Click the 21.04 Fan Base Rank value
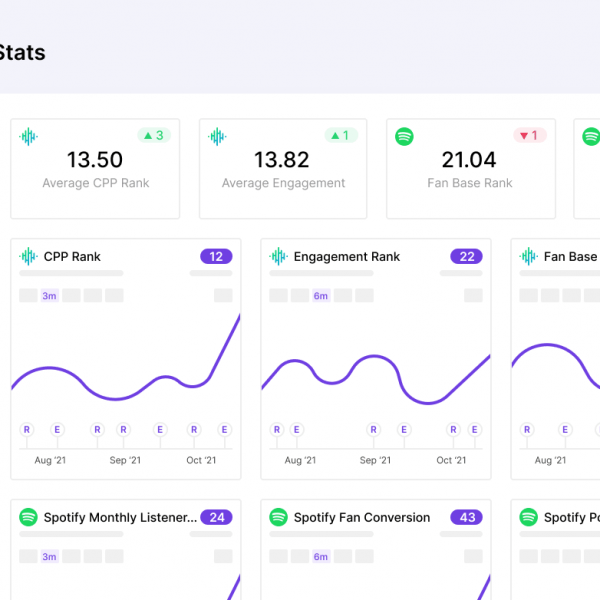 (x=469, y=160)
